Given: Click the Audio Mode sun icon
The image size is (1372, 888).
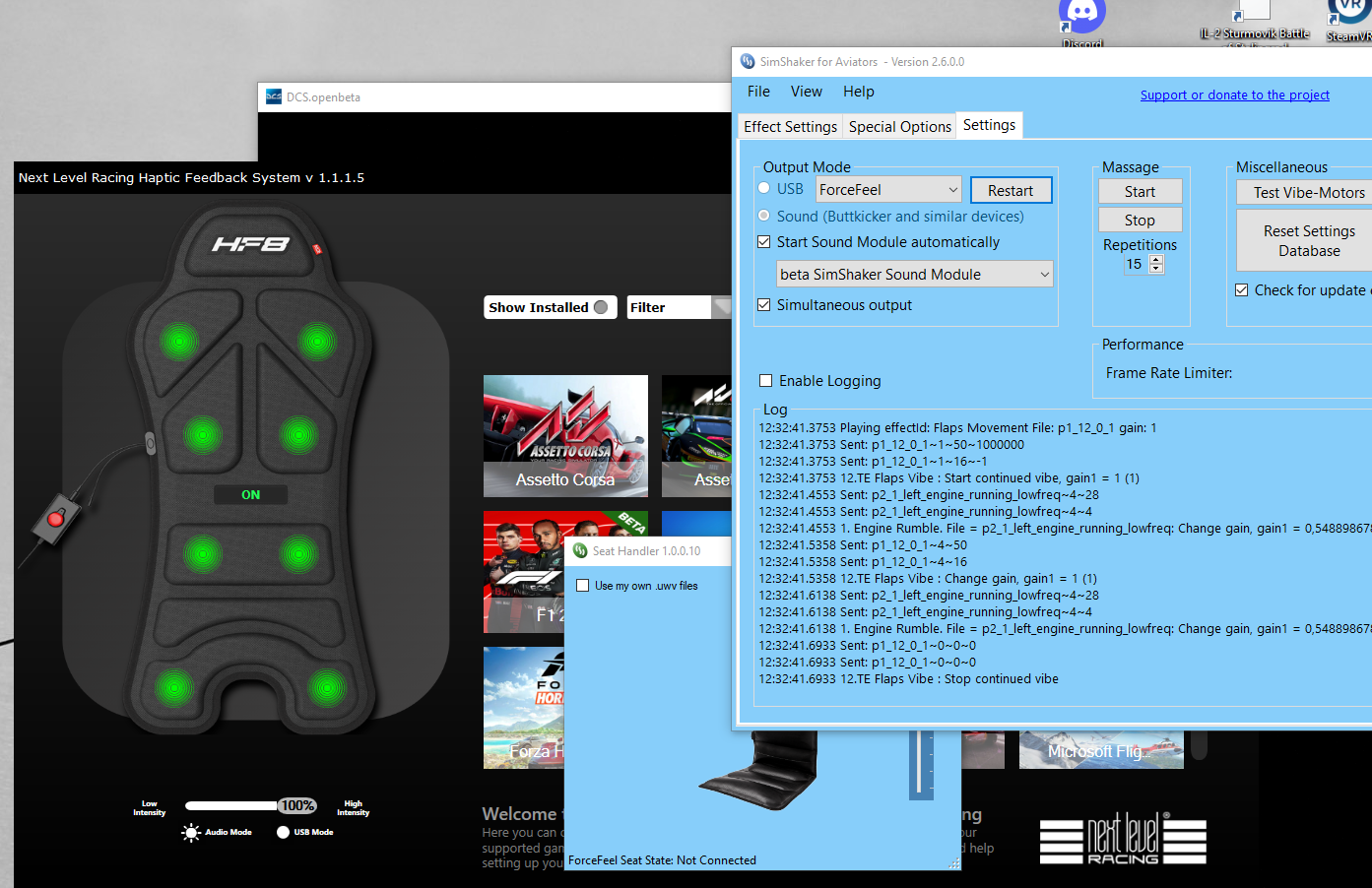Looking at the screenshot, I should tap(191, 833).
